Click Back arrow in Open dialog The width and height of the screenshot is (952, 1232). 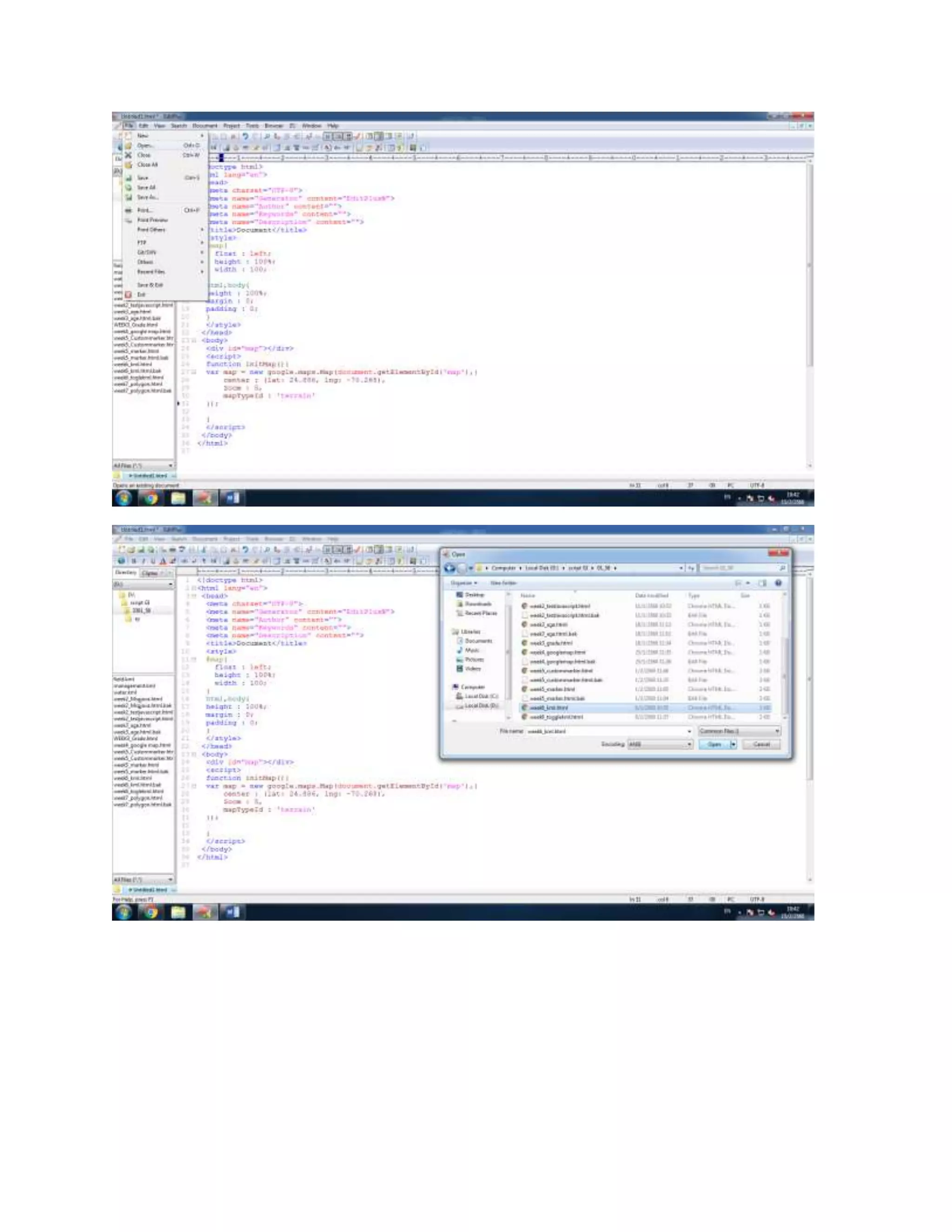point(450,568)
